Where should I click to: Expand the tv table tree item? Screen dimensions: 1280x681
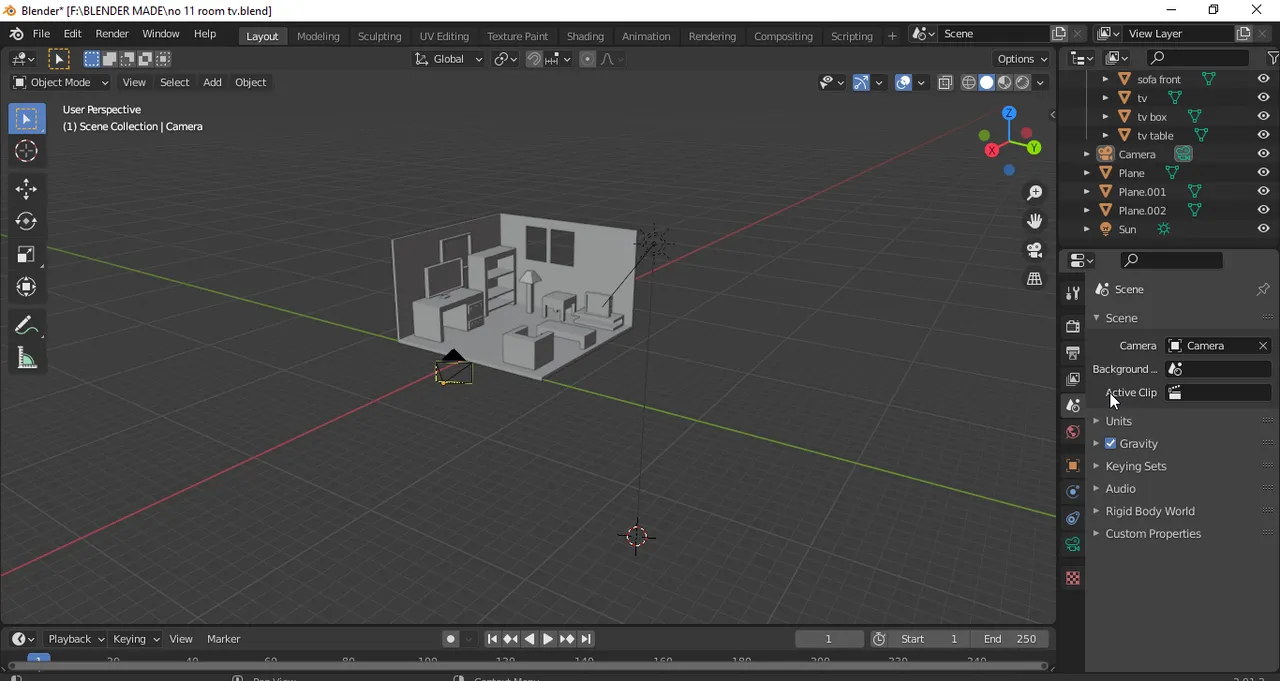[1105, 136]
